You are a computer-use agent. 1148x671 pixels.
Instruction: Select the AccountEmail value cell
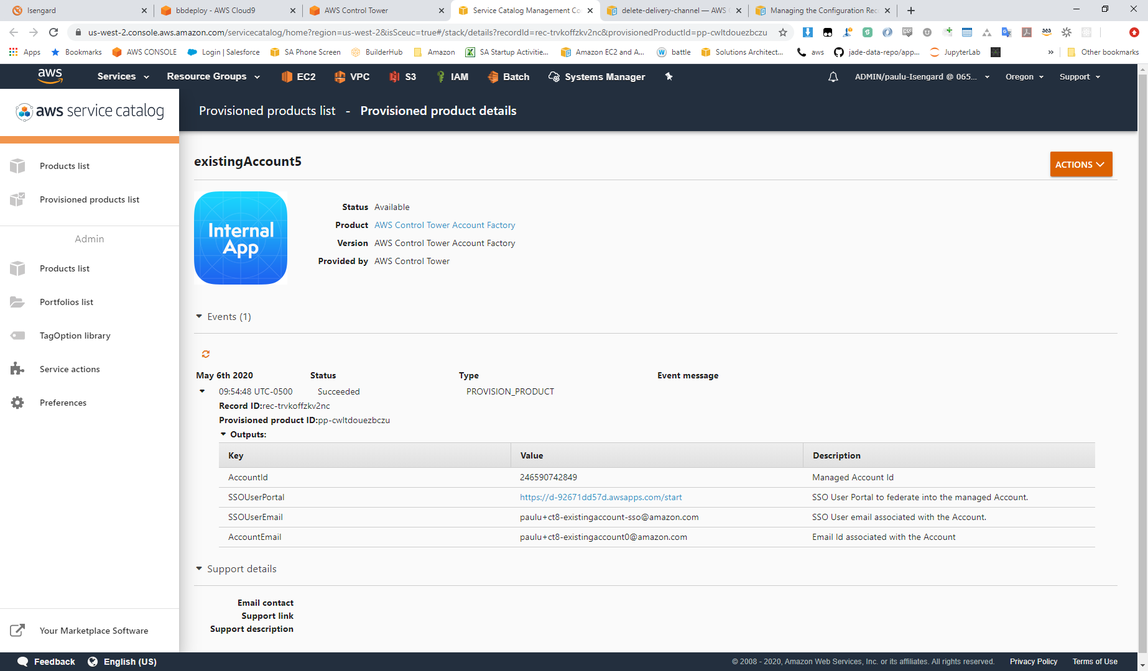[x=603, y=536]
